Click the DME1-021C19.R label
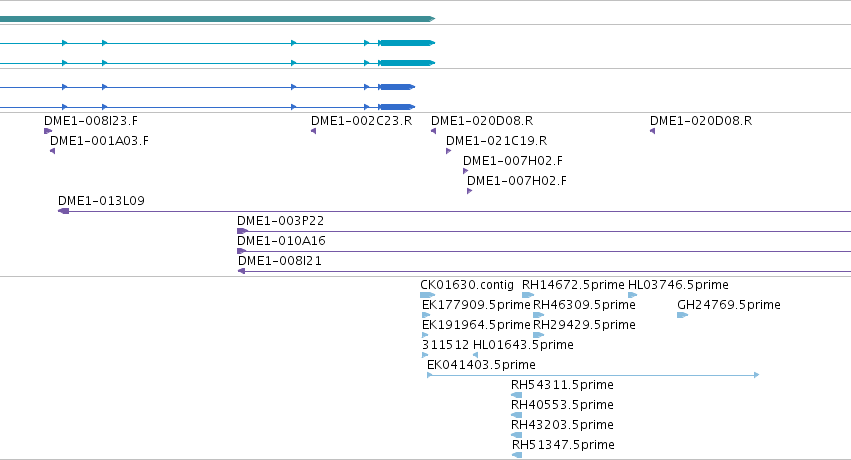Image resolution: width=851 pixels, height=460 pixels. click(497, 141)
